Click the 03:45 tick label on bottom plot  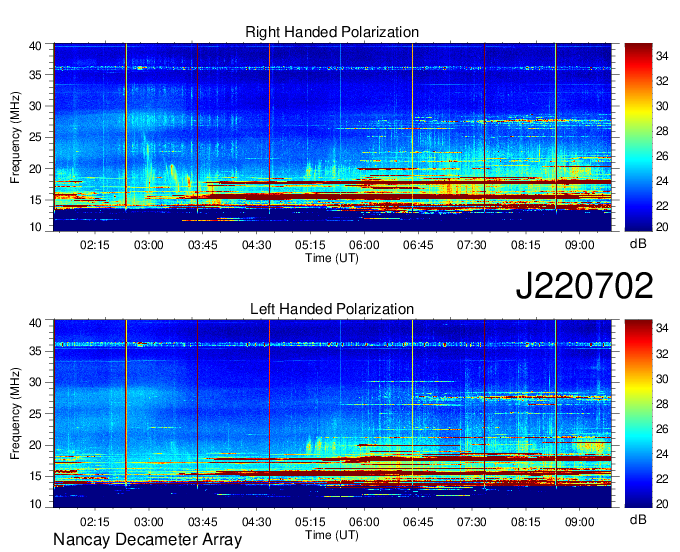click(203, 522)
